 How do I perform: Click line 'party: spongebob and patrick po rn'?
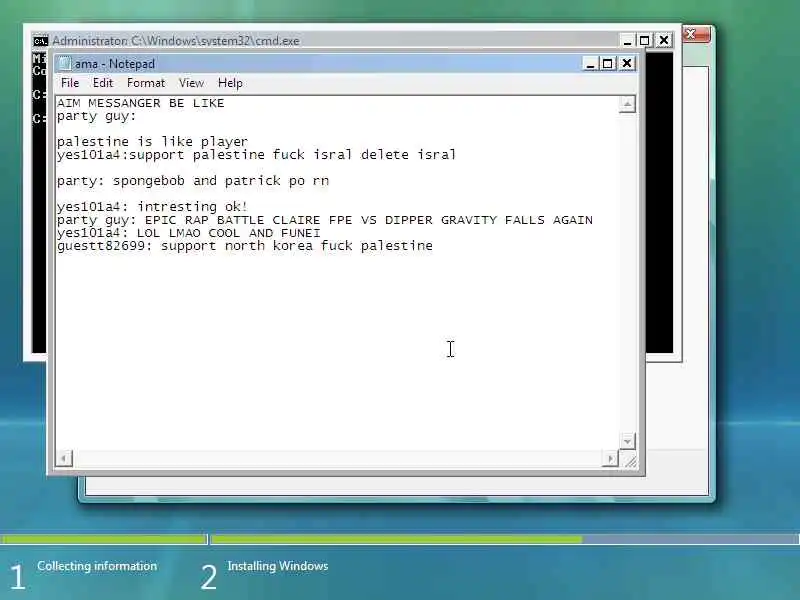click(x=193, y=181)
